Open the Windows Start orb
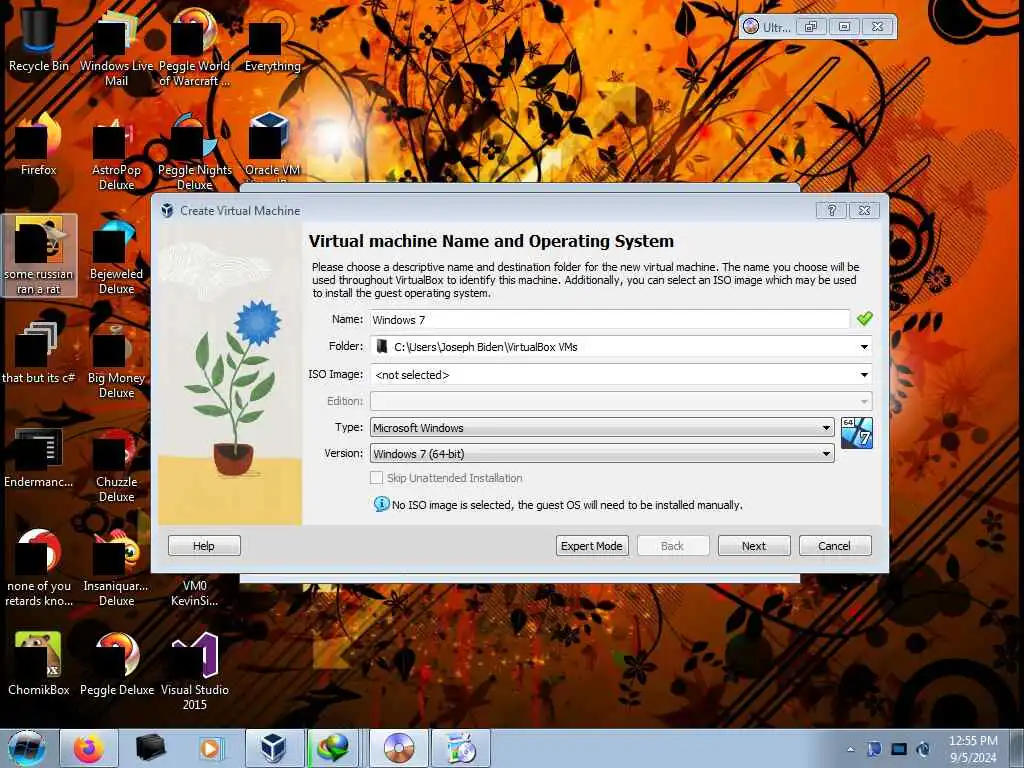The width and height of the screenshot is (1024, 768). pos(27,748)
